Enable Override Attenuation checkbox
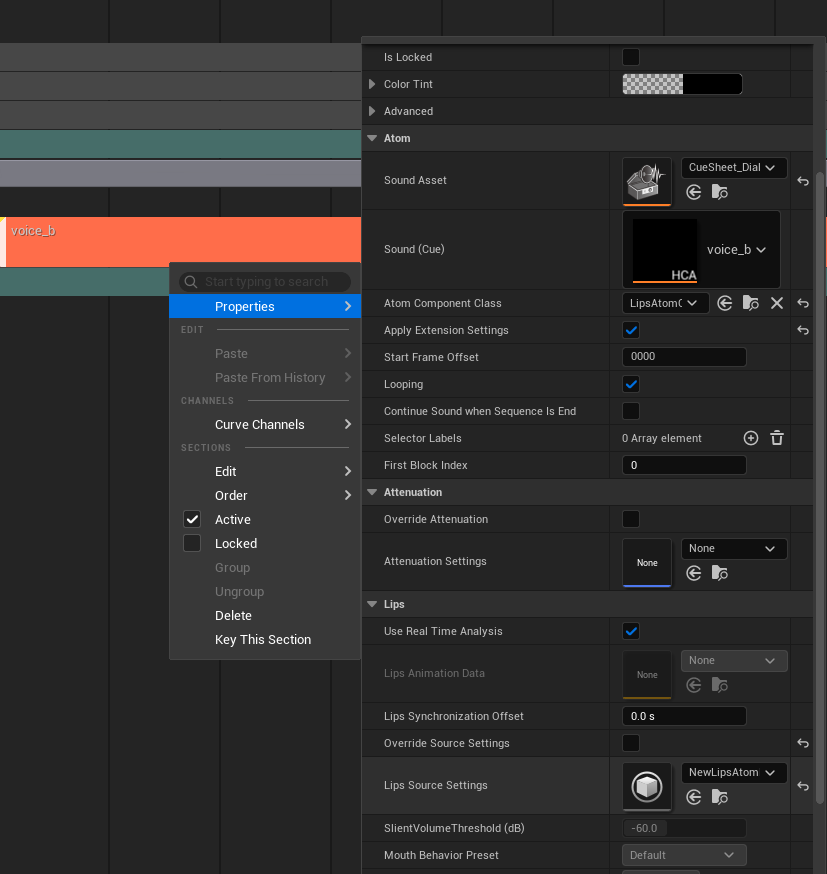Screen dimensions: 827x874 click(x=631, y=519)
